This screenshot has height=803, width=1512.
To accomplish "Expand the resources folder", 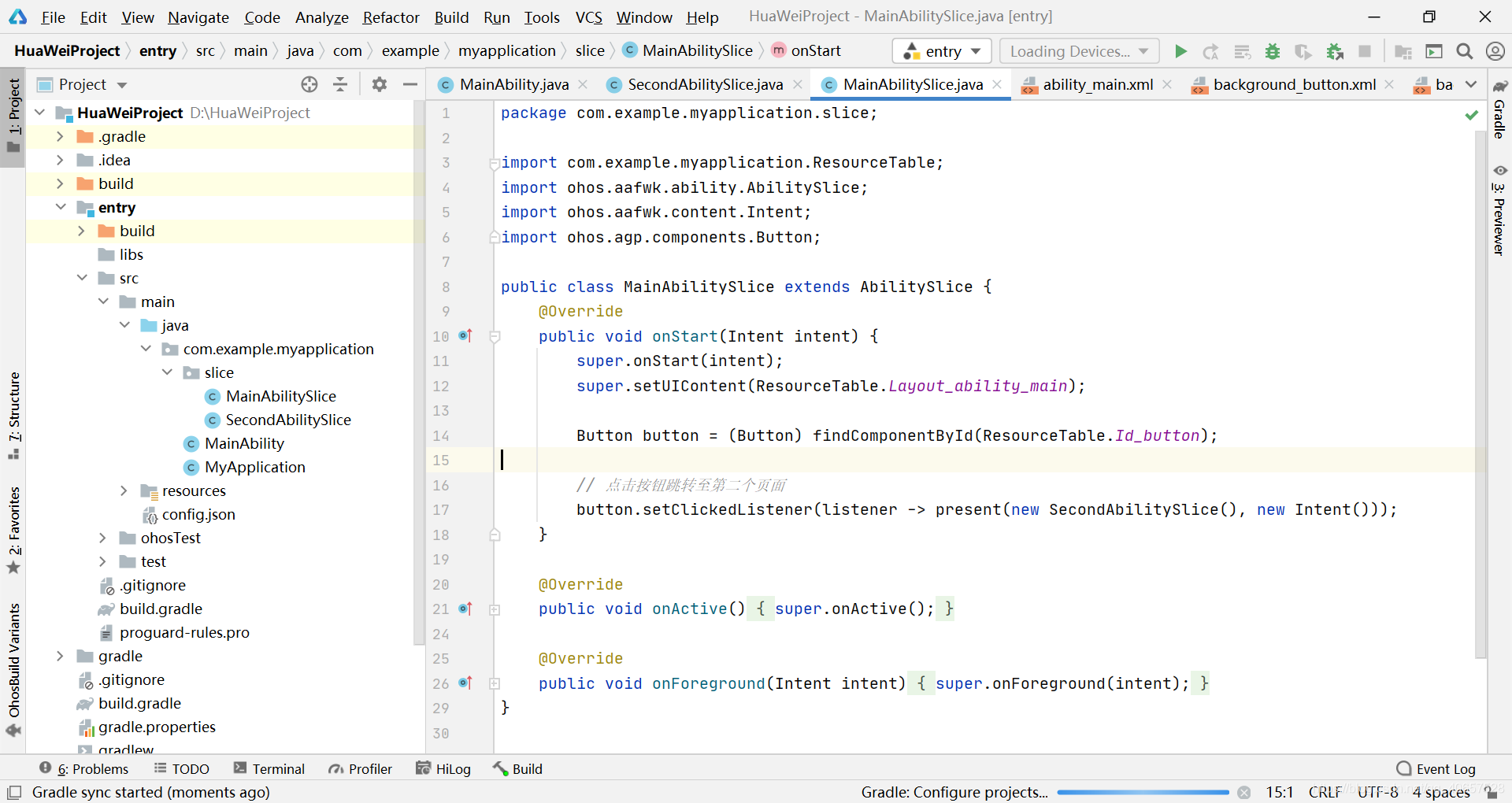I will [124, 490].
